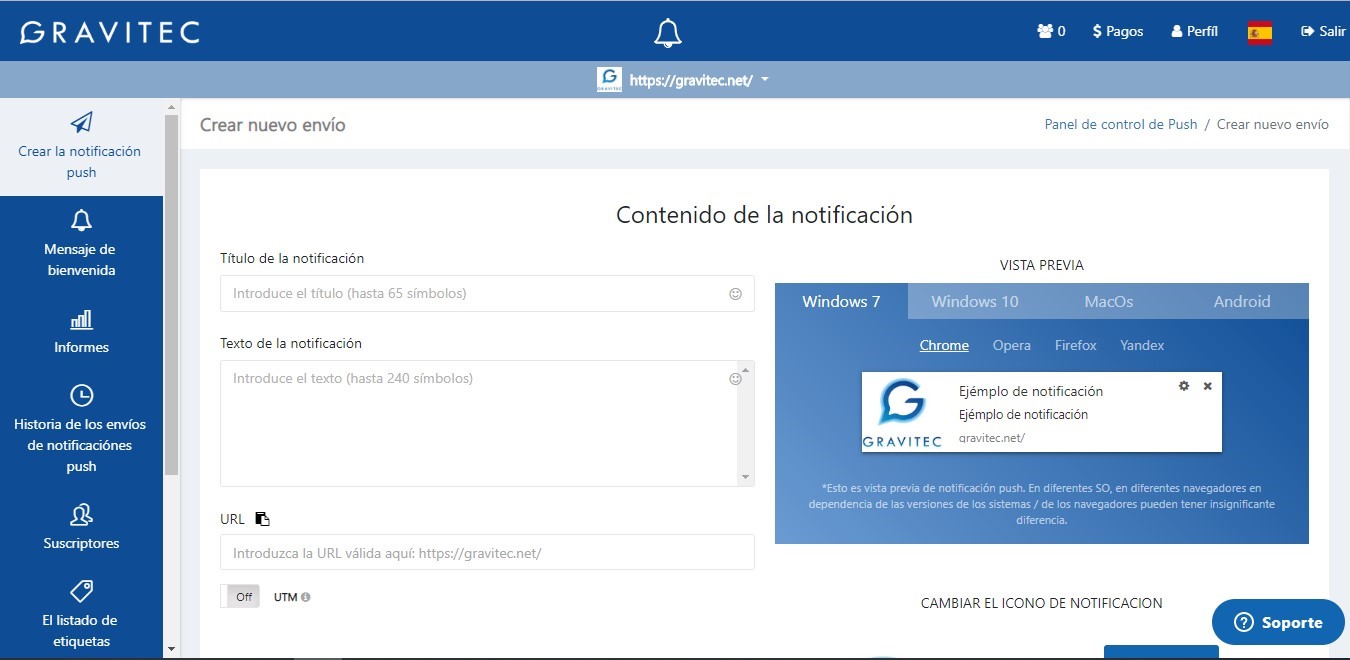
Task: Open the Pagos payments page
Action: (x=1118, y=31)
